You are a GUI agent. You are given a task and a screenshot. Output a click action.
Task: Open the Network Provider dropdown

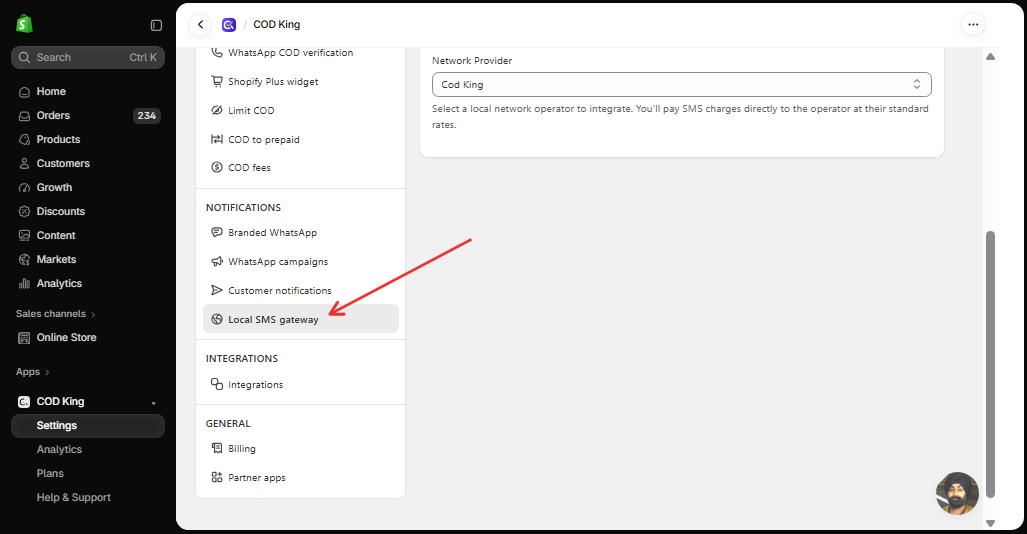pyautogui.click(x=681, y=85)
